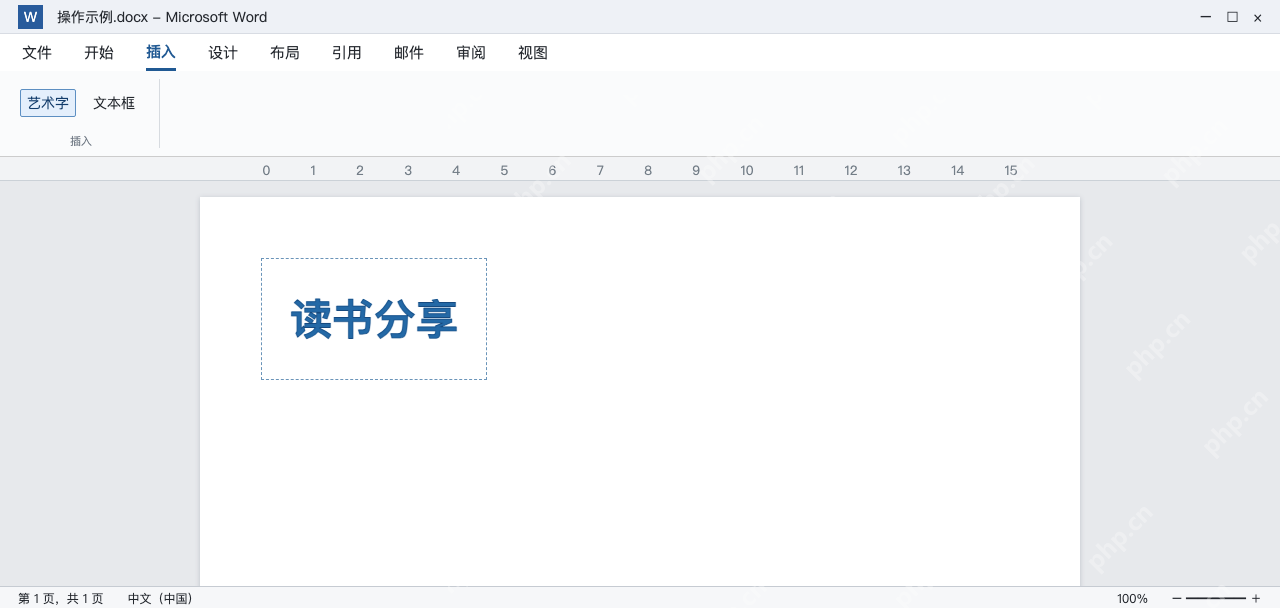Minimize the Word window
The image size is (1280, 608).
(1206, 17)
